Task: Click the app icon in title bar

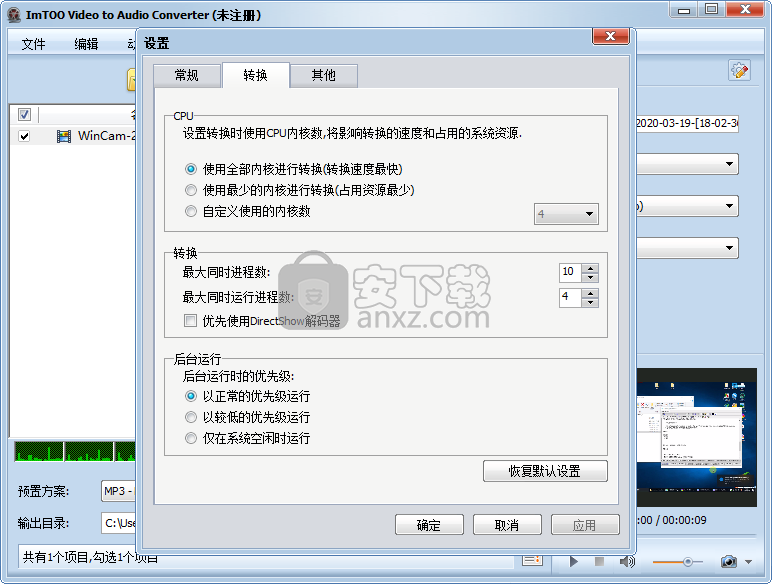Action: [x=14, y=15]
